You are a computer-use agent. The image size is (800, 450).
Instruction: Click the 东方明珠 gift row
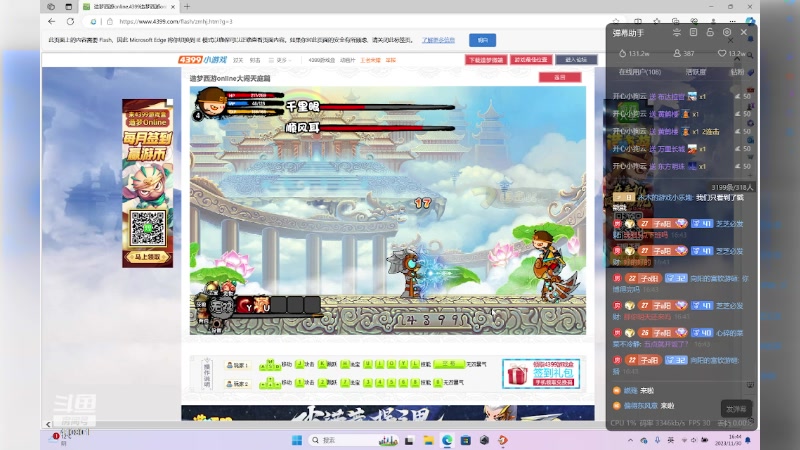pos(681,166)
